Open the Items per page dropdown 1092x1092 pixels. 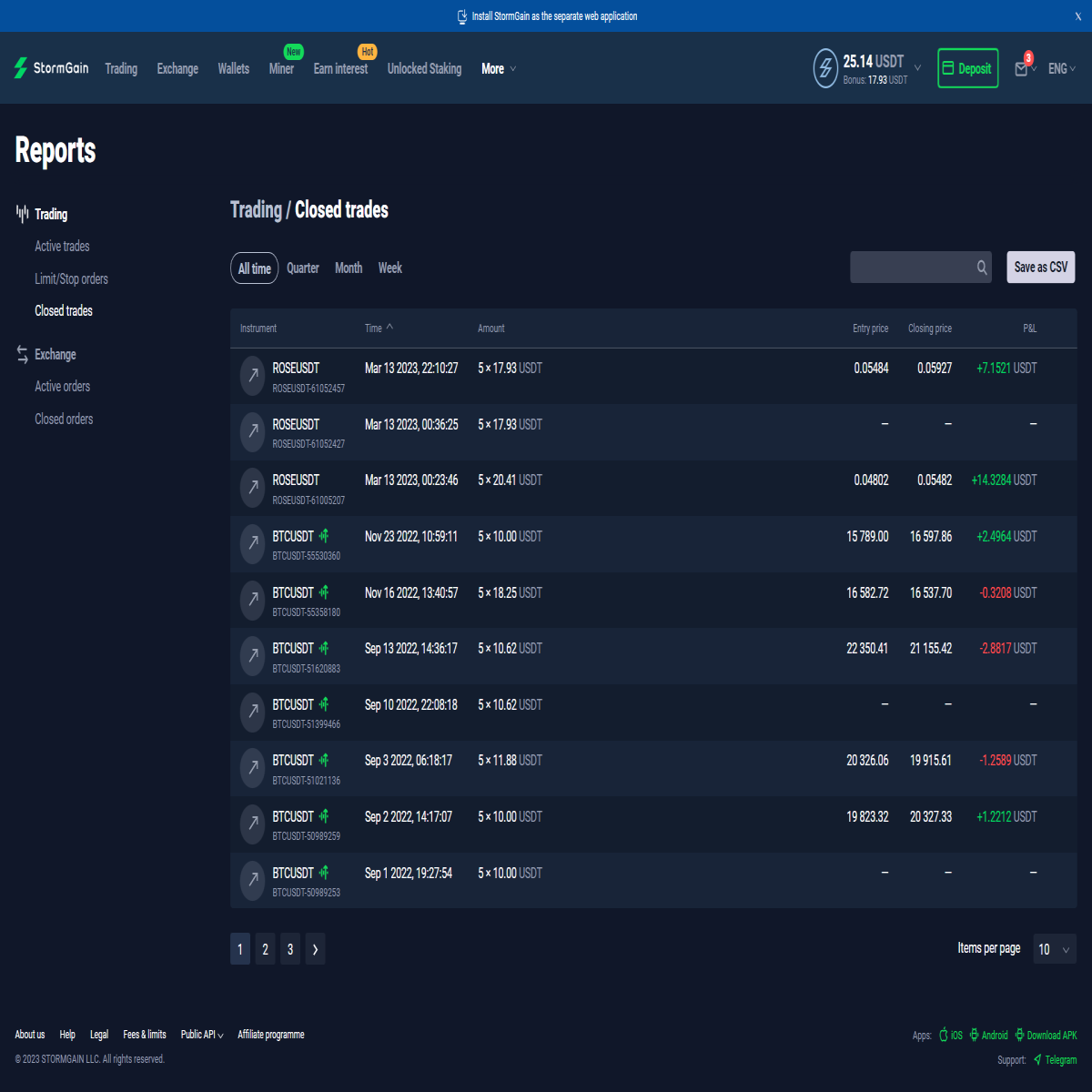tap(1055, 949)
